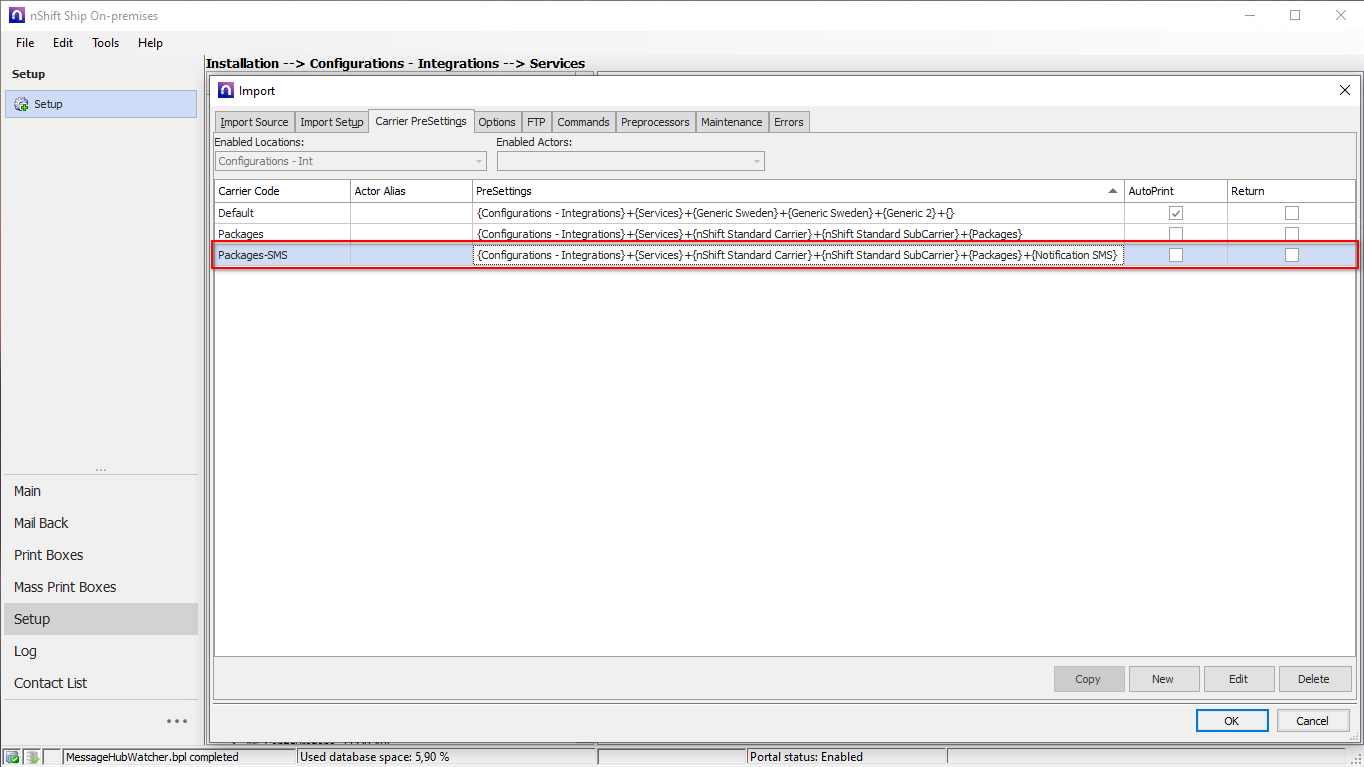Click the Setup gear icon in sidebar
The image size is (1364, 767).
(x=21, y=104)
